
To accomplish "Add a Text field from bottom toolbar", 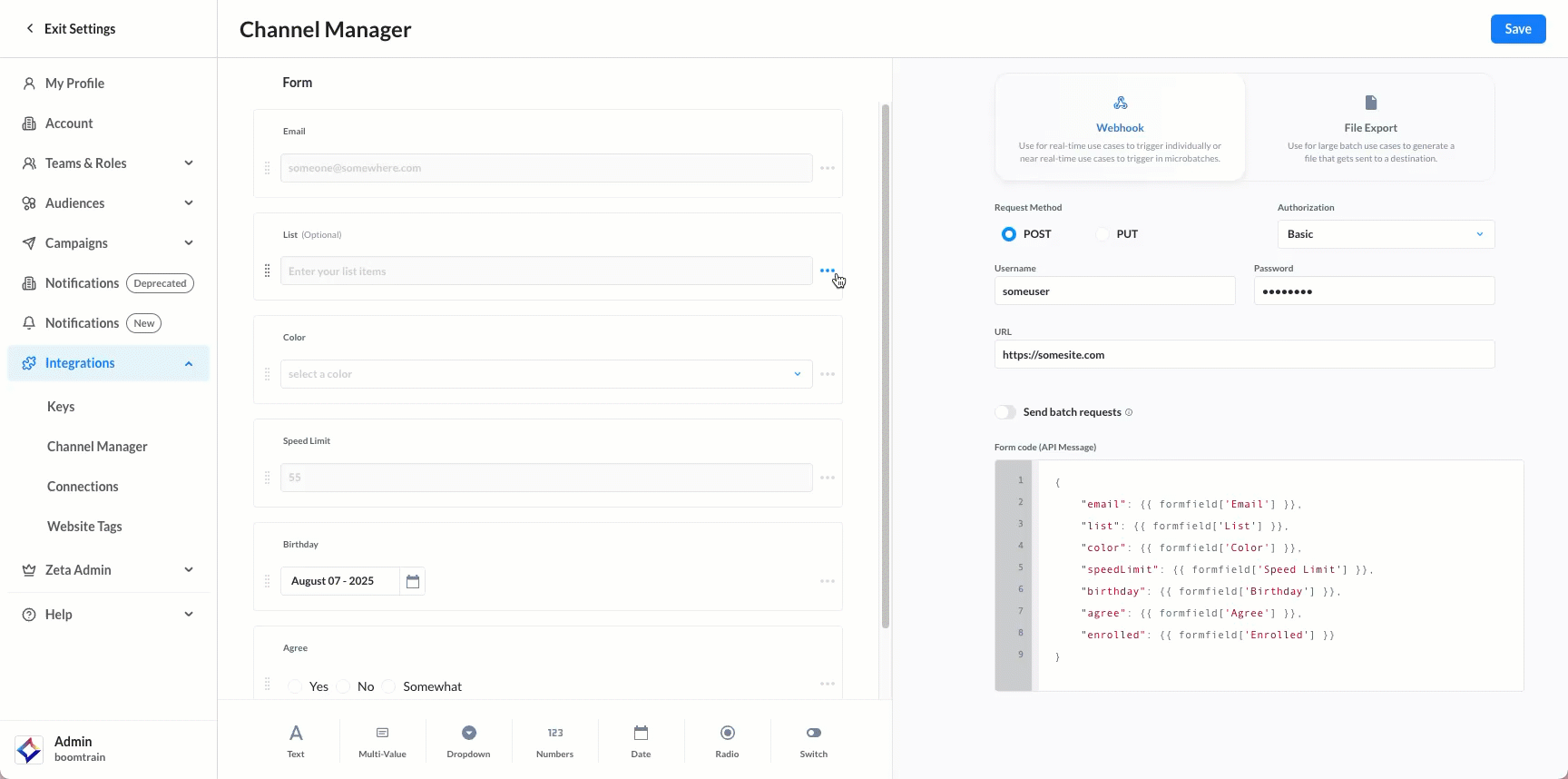I will point(296,741).
